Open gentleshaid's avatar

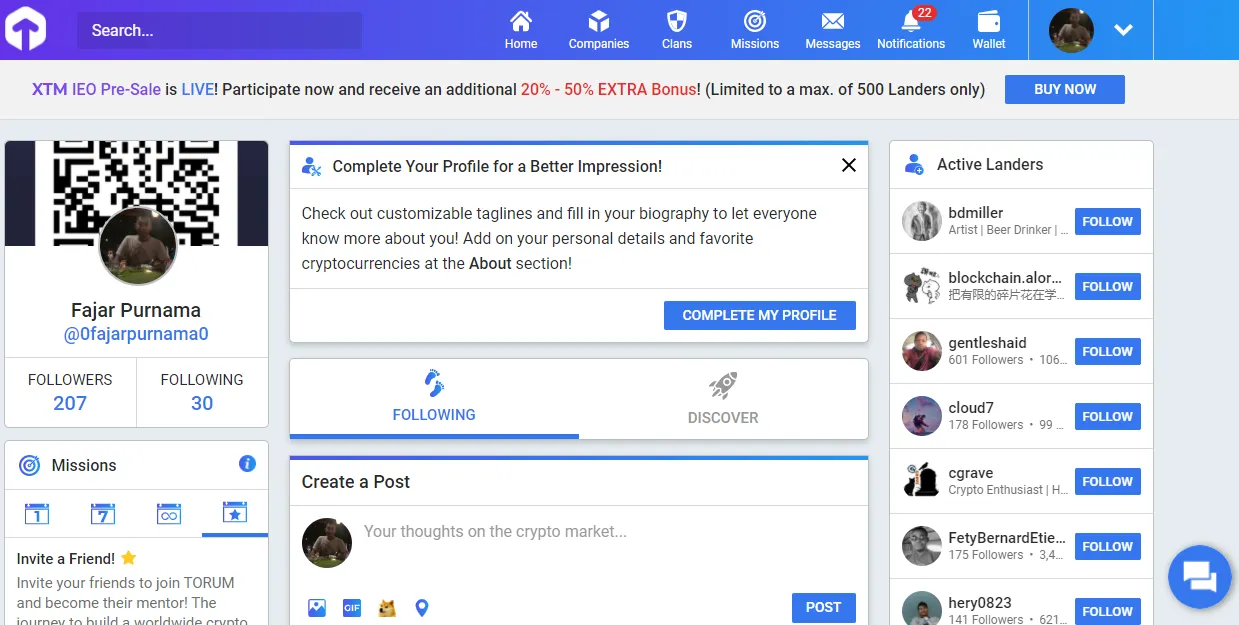(x=922, y=351)
